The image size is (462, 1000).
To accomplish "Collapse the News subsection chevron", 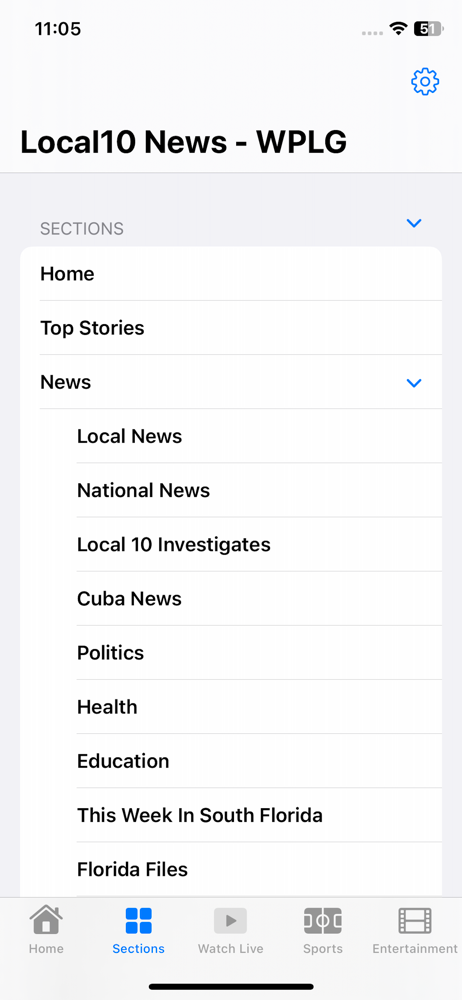I will click(x=414, y=383).
